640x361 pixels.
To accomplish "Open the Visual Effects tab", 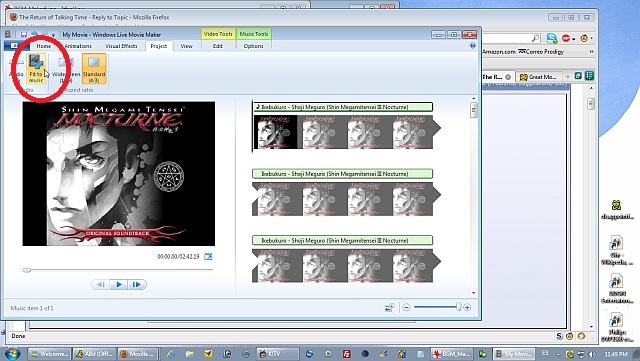I will (121, 46).
